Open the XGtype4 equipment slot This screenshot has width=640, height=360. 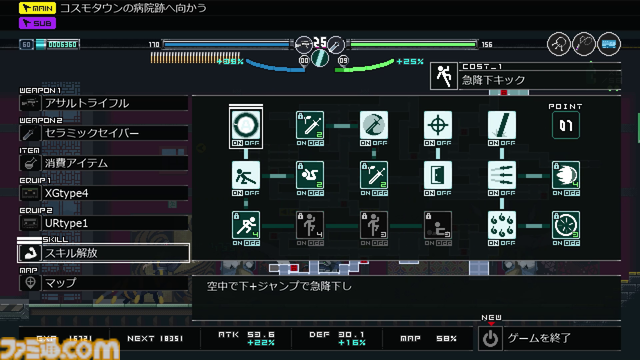coord(104,193)
